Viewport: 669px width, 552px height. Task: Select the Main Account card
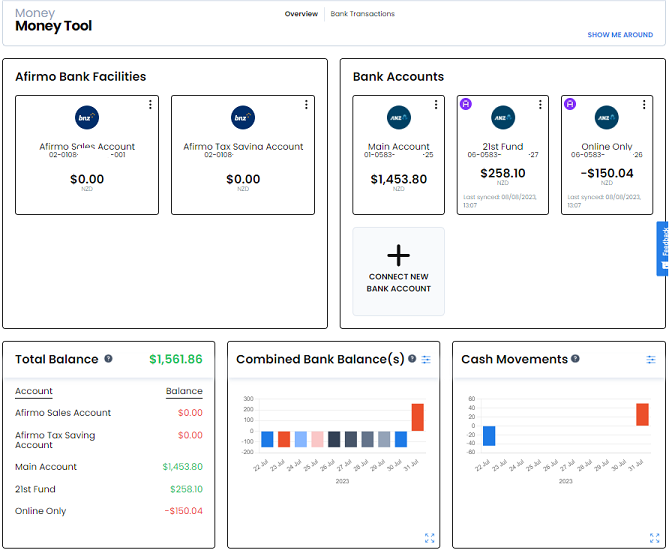(x=398, y=155)
